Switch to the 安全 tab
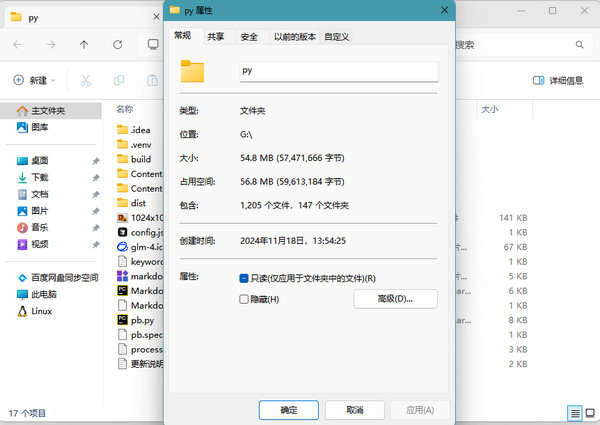600x425 pixels. pyautogui.click(x=249, y=37)
